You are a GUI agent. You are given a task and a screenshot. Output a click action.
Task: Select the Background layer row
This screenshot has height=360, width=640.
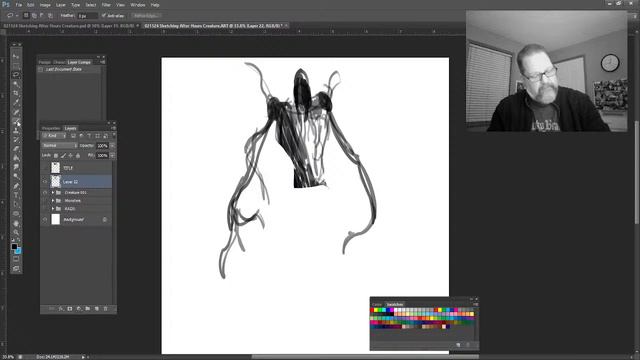click(77, 219)
